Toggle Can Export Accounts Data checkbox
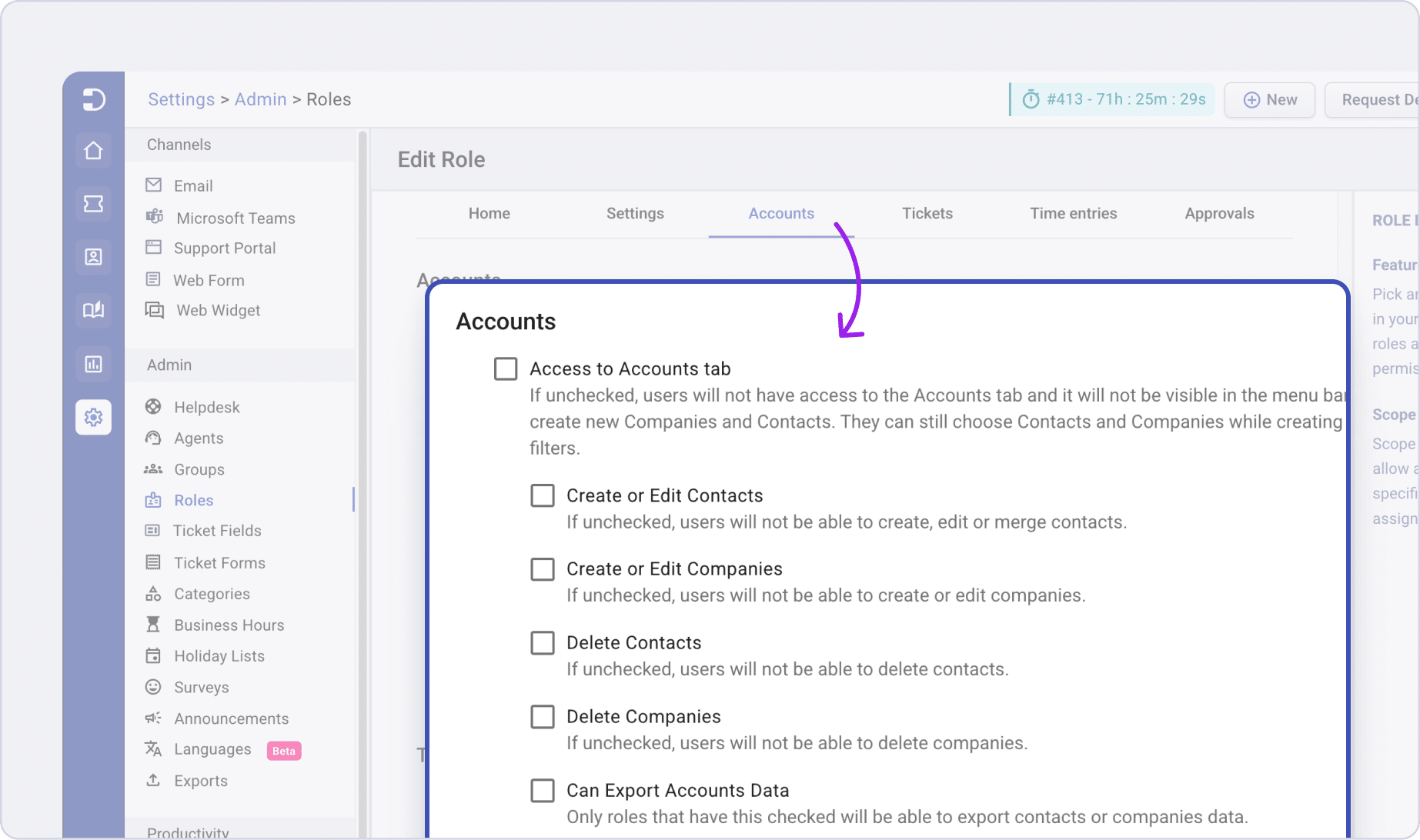 pyautogui.click(x=543, y=790)
